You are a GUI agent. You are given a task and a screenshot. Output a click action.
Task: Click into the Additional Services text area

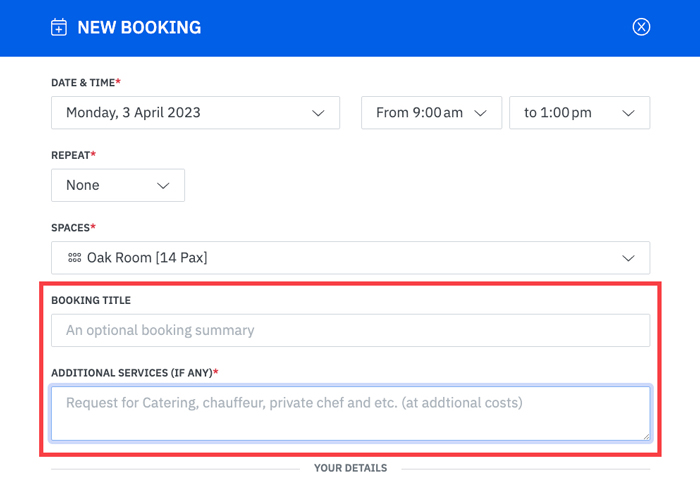click(x=350, y=412)
